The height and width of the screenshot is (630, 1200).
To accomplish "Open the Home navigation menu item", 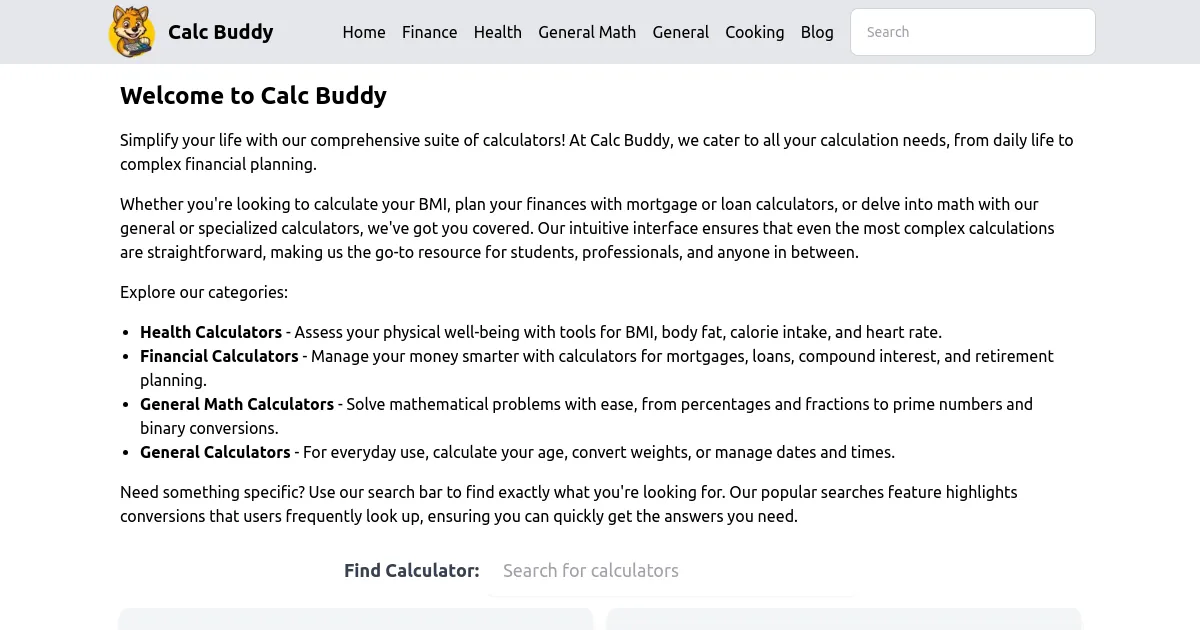I will click(x=364, y=32).
